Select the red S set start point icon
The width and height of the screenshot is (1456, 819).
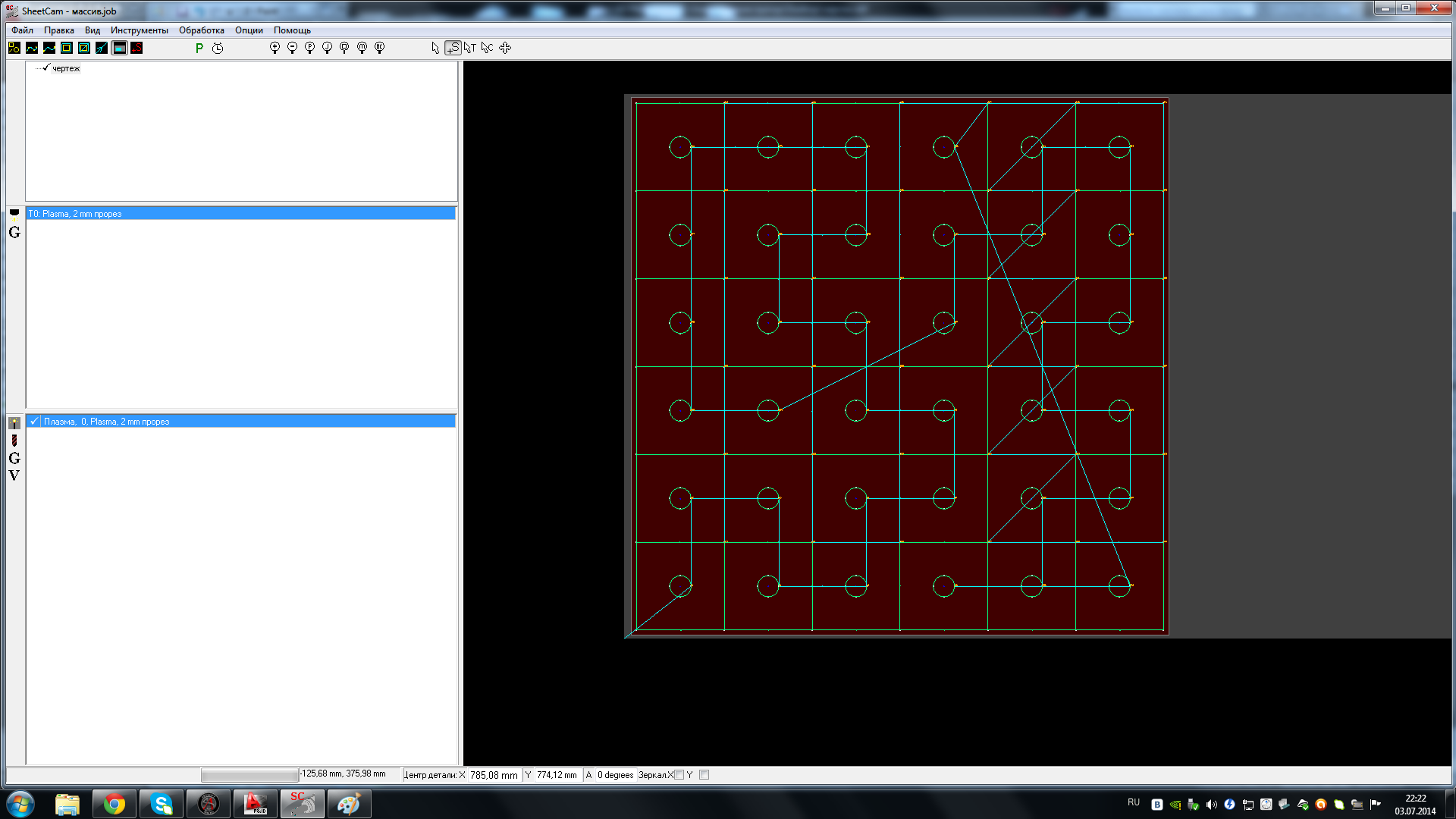136,48
